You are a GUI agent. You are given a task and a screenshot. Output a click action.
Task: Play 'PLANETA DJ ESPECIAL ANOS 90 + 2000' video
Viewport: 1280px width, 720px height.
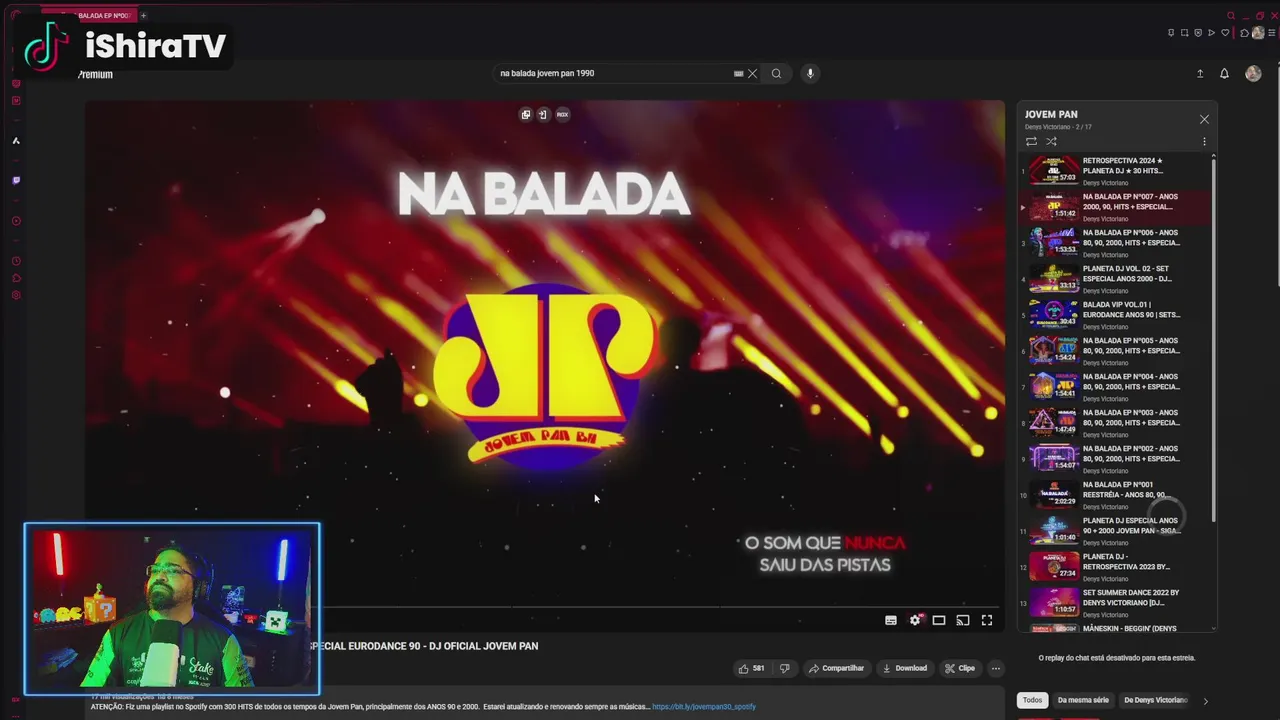[1114, 530]
